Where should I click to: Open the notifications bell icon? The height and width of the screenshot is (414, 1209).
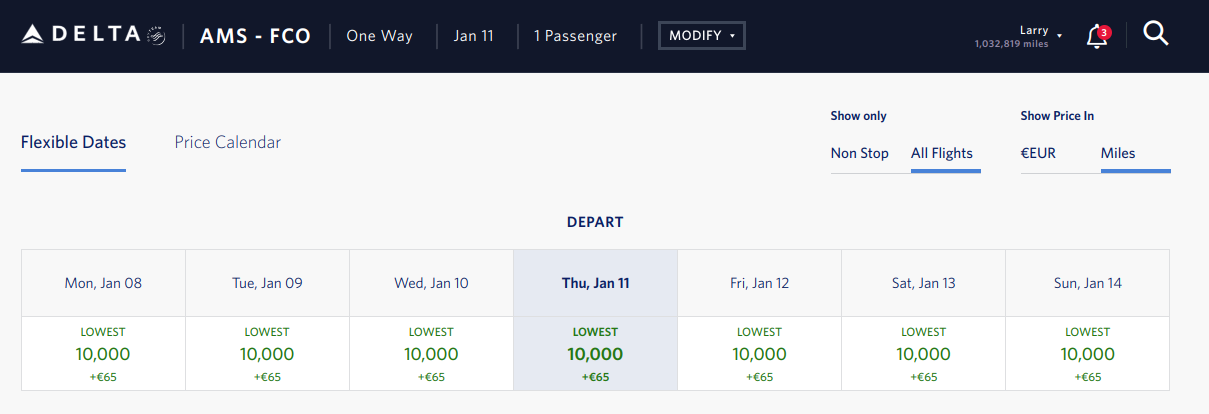1097,37
